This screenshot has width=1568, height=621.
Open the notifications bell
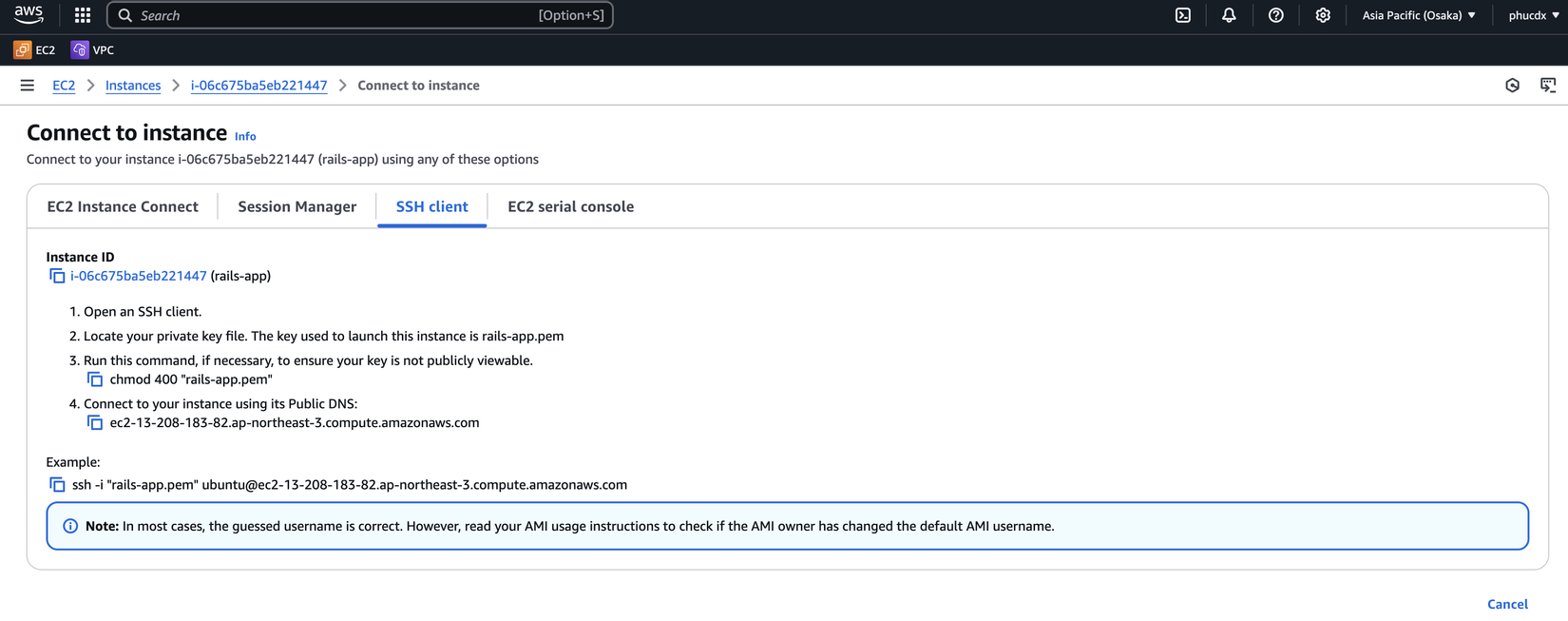point(1229,15)
